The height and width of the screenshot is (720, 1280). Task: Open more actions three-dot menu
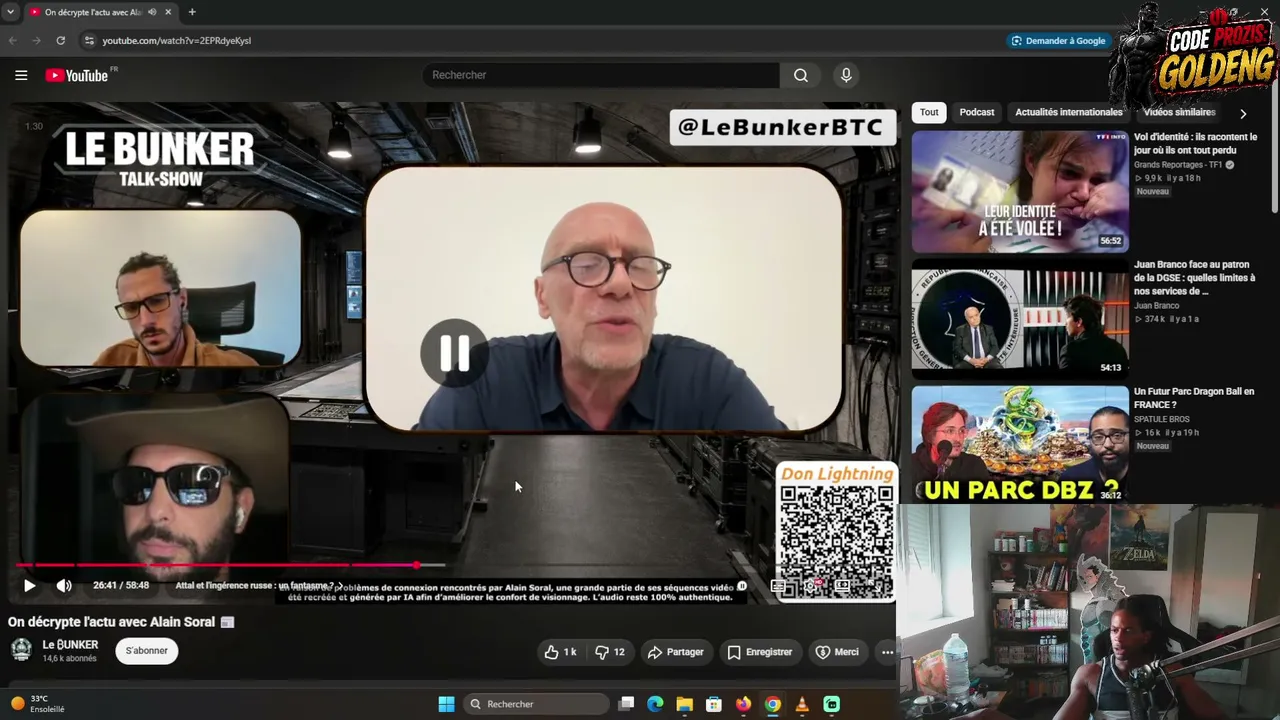pos(887,652)
